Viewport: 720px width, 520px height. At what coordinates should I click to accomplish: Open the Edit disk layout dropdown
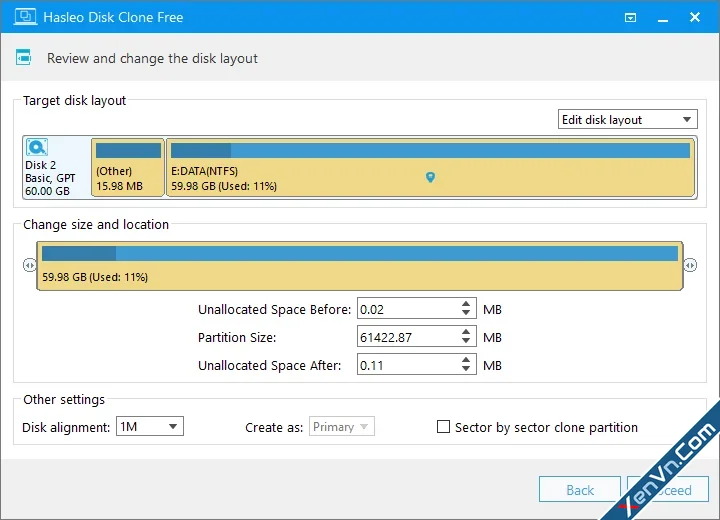click(627, 119)
